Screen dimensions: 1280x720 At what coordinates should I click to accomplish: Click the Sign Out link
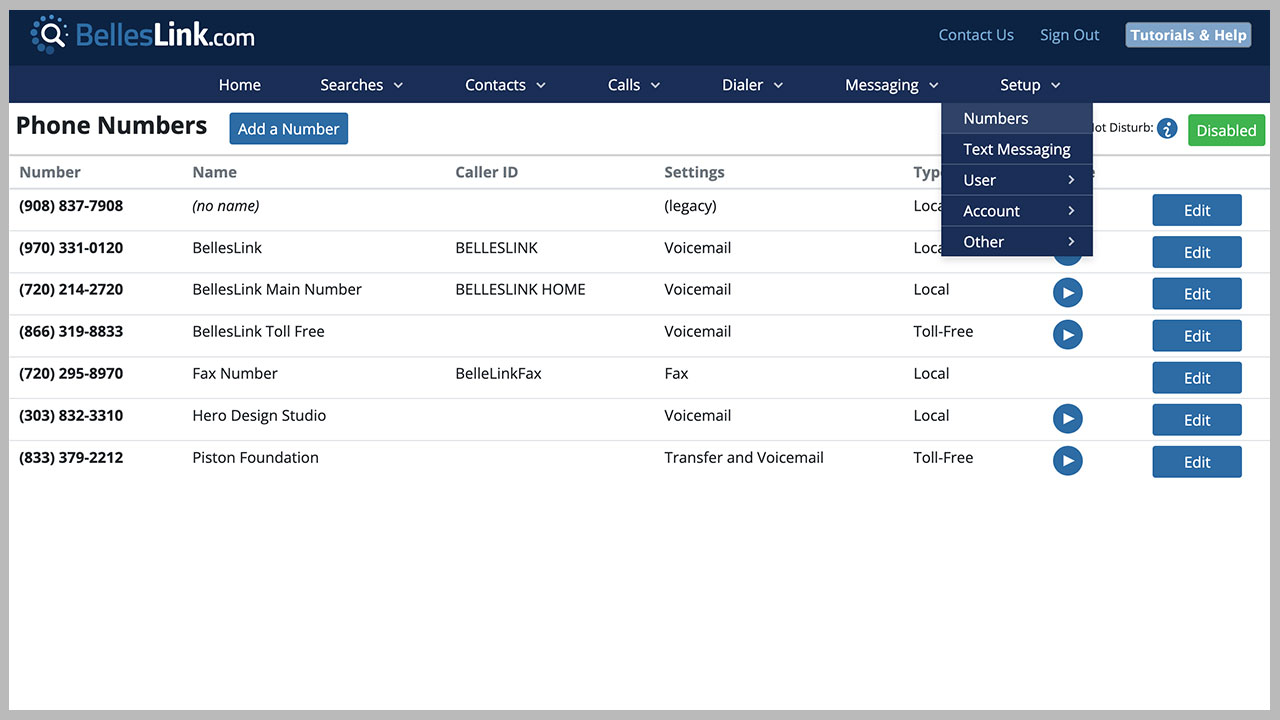click(x=1069, y=35)
